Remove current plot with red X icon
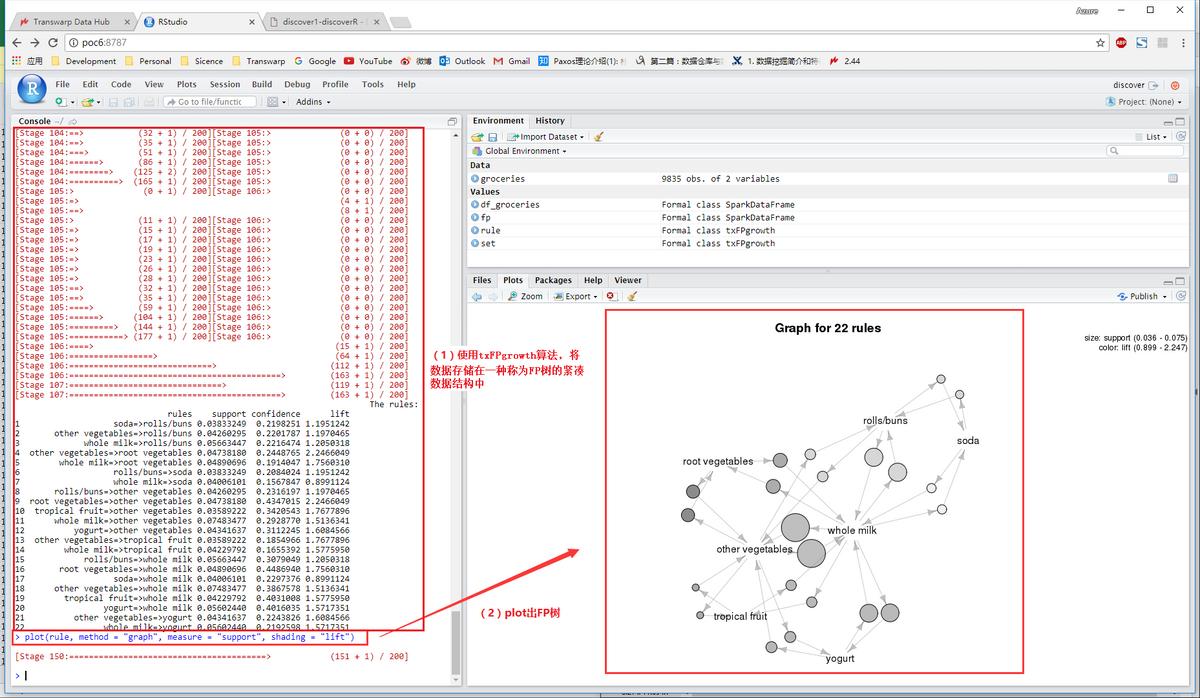 610,297
